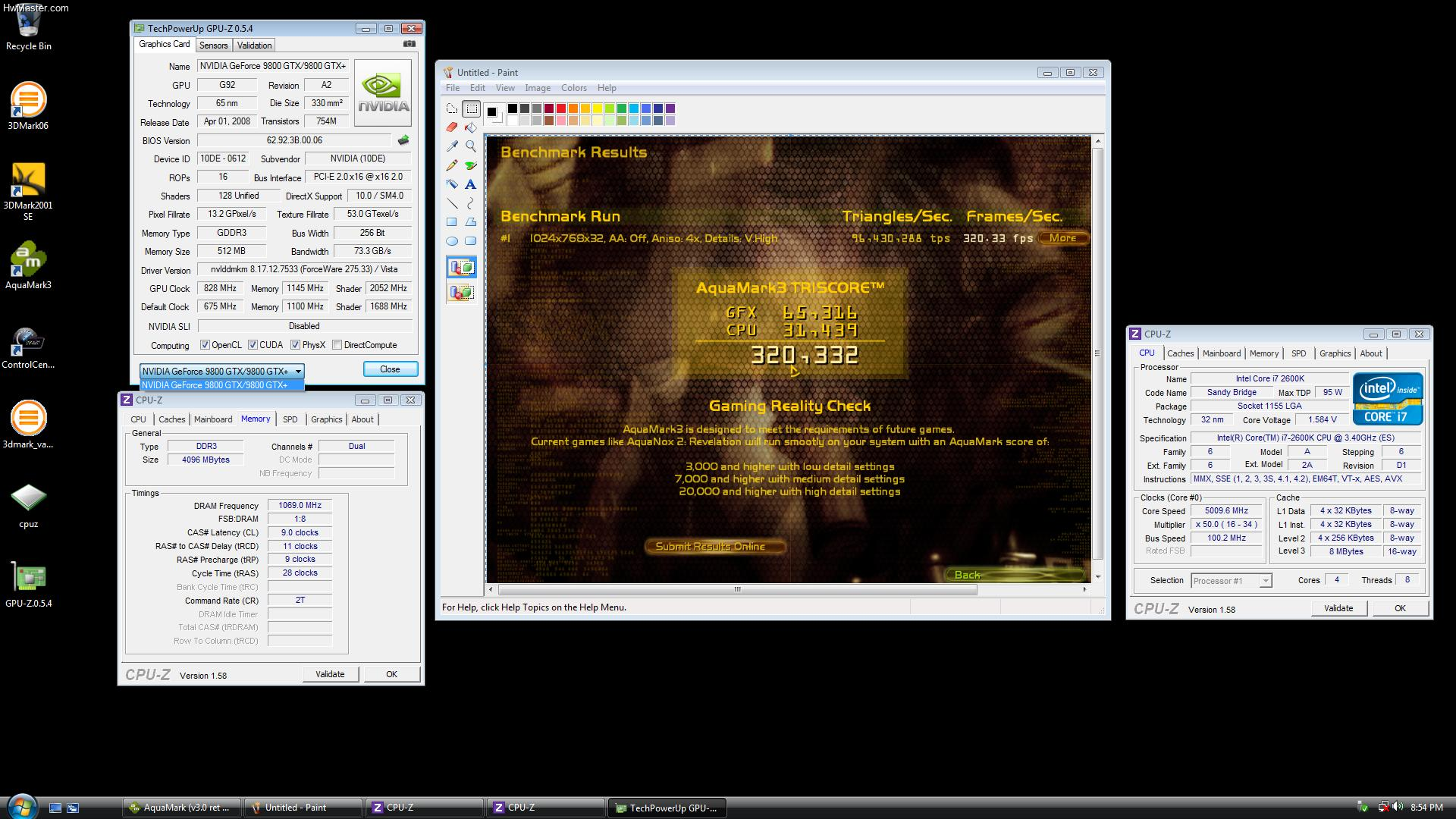
Task: Open the File menu in Paint
Action: (453, 88)
